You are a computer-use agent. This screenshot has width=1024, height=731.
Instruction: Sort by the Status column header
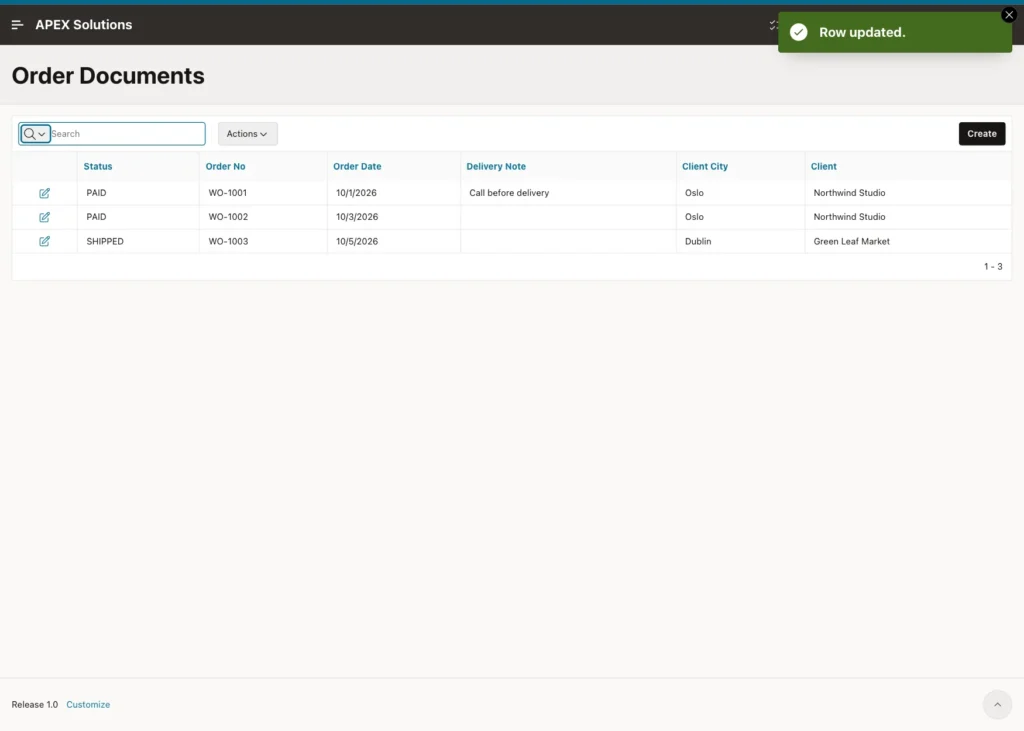point(98,167)
